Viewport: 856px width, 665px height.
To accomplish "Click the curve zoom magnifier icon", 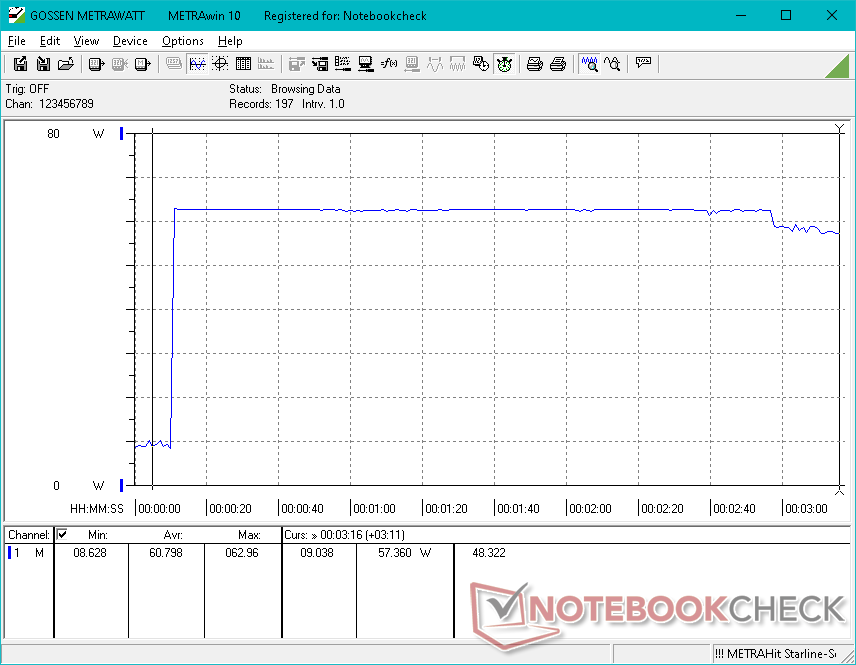I will [612, 64].
